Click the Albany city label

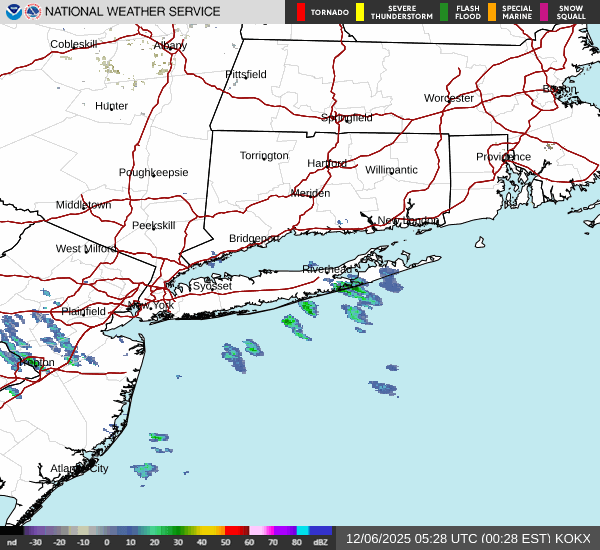[170, 45]
